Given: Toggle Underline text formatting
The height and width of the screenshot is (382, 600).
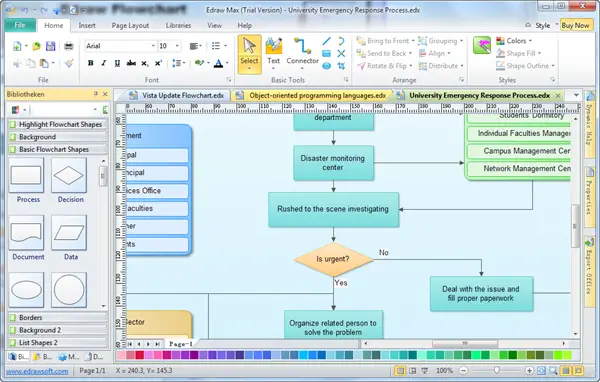Looking at the screenshot, I should (x=117, y=63).
